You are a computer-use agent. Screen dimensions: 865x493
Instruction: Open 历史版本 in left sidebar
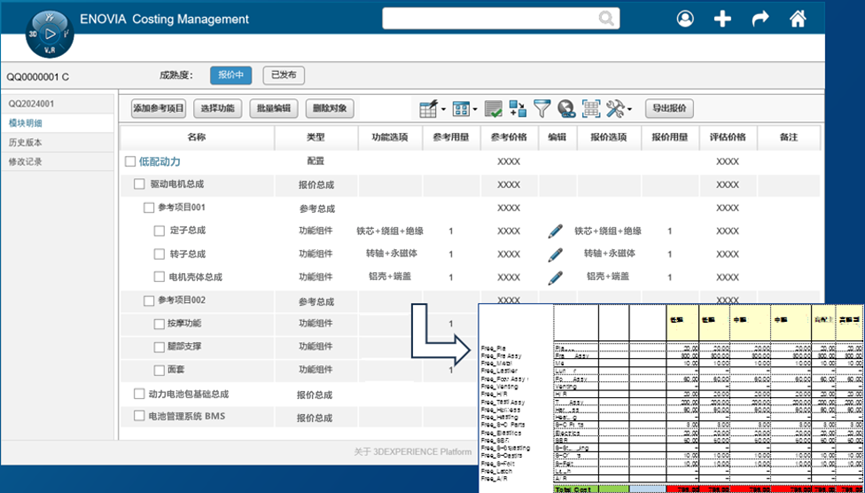(x=26, y=142)
